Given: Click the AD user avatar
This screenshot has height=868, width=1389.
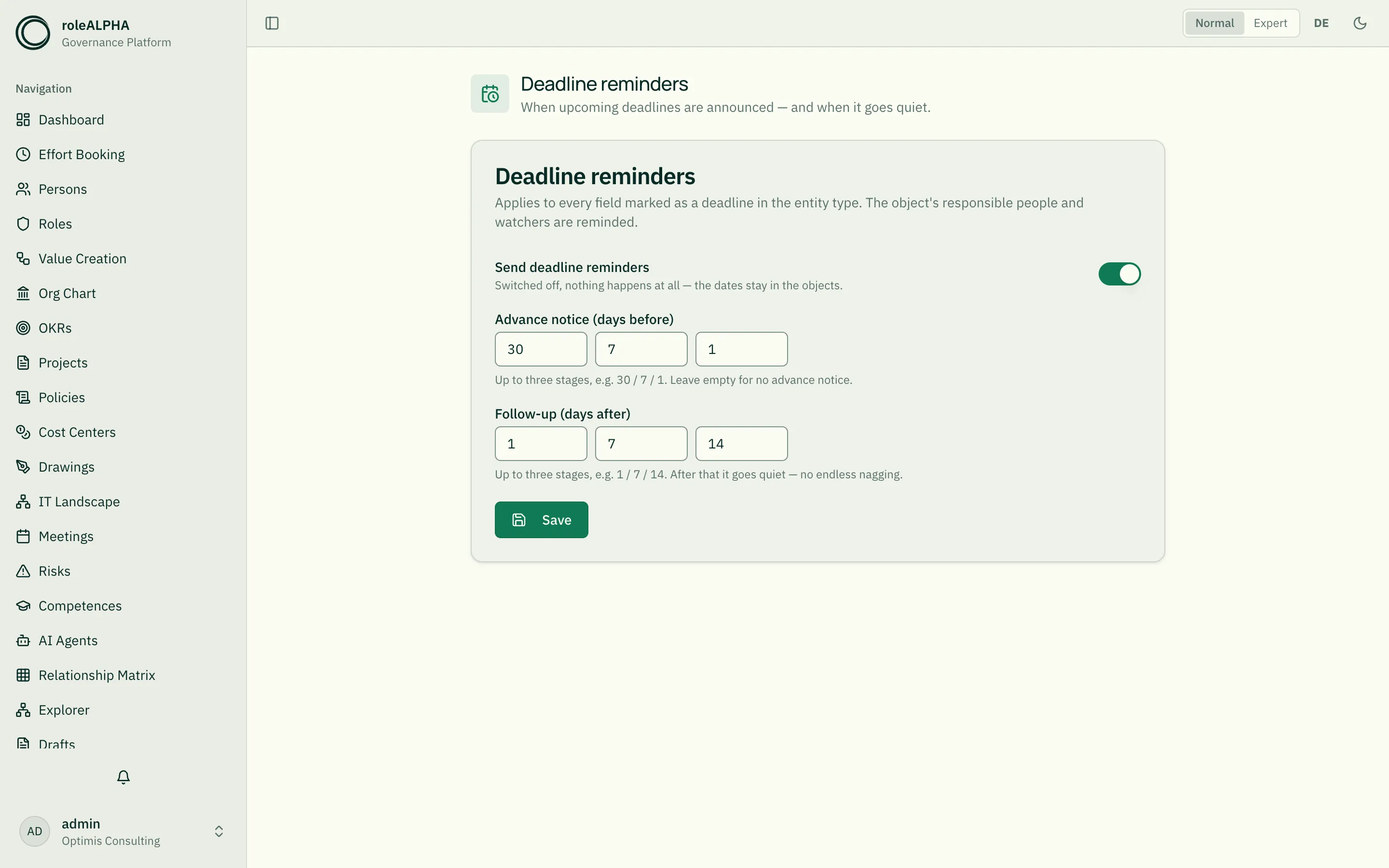Looking at the screenshot, I should point(34,831).
